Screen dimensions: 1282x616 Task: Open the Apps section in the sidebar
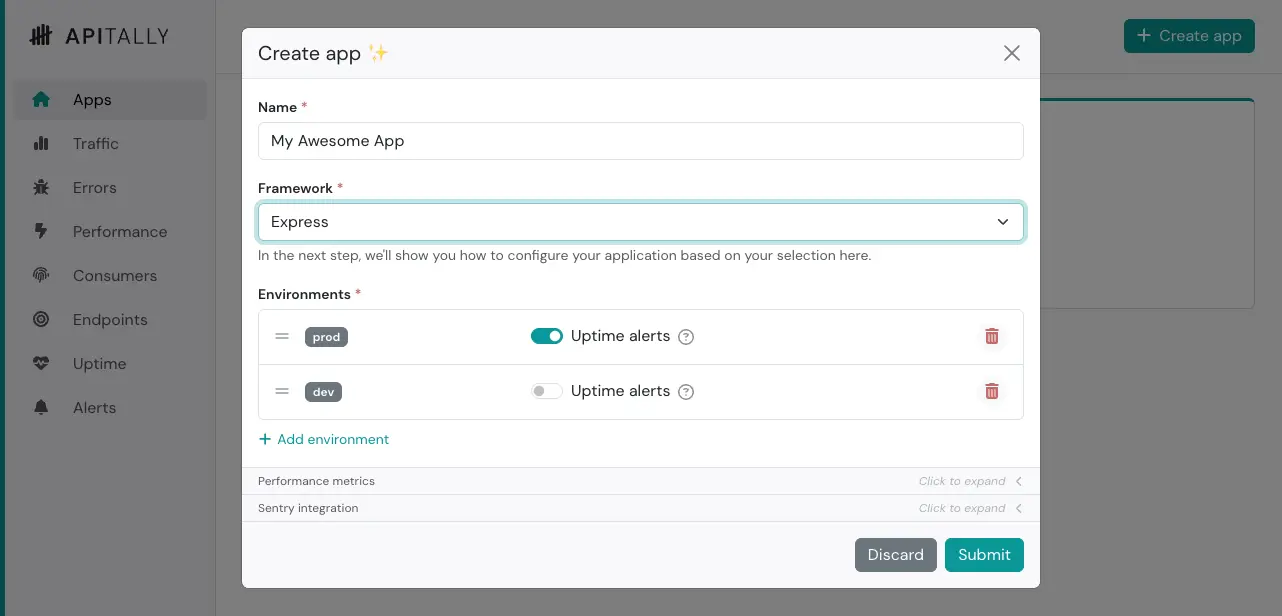pyautogui.click(x=92, y=100)
